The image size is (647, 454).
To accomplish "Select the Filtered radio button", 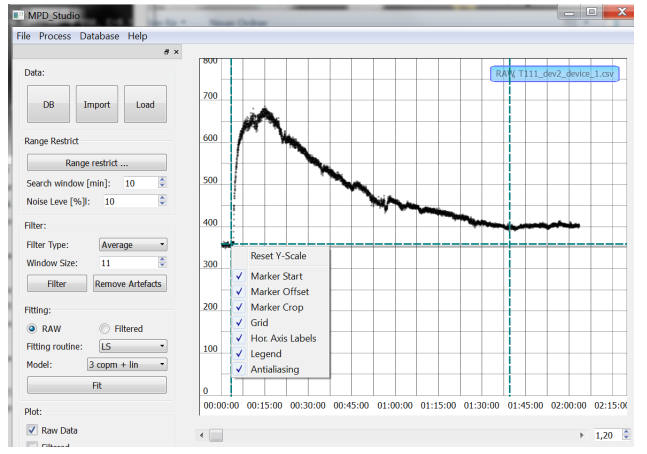I will pos(104,328).
